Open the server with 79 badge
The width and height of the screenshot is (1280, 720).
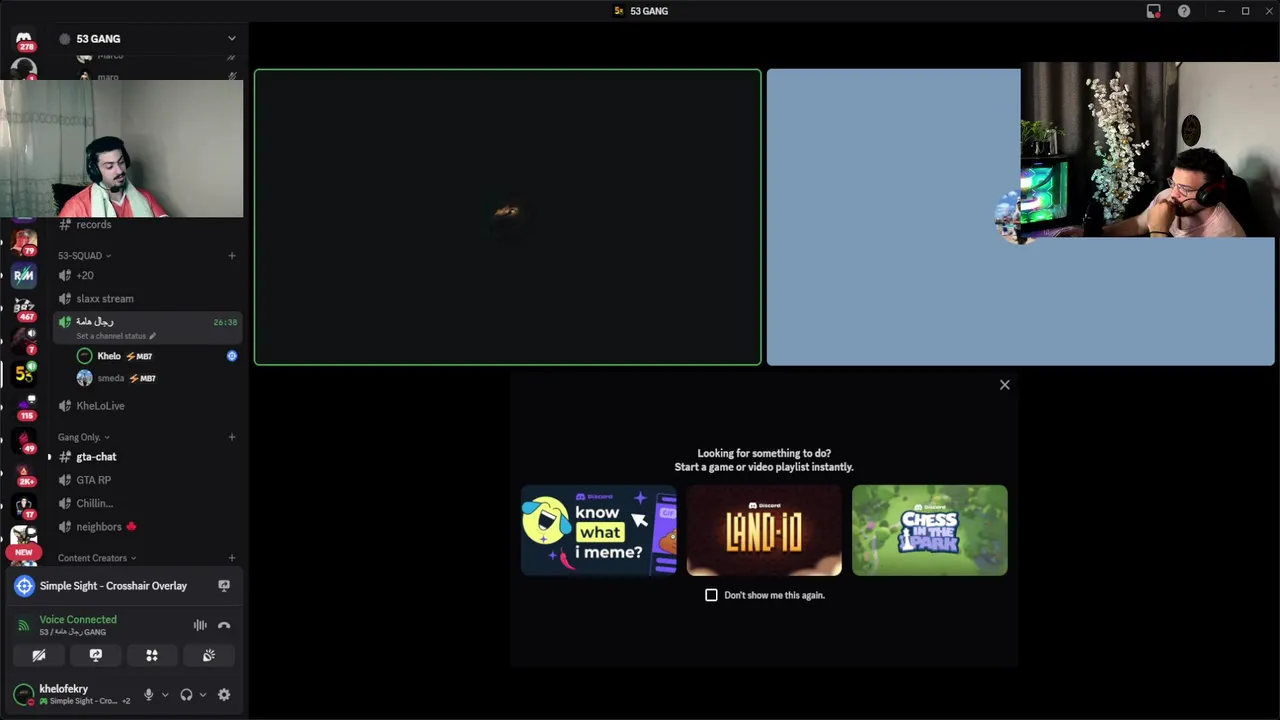pos(24,242)
